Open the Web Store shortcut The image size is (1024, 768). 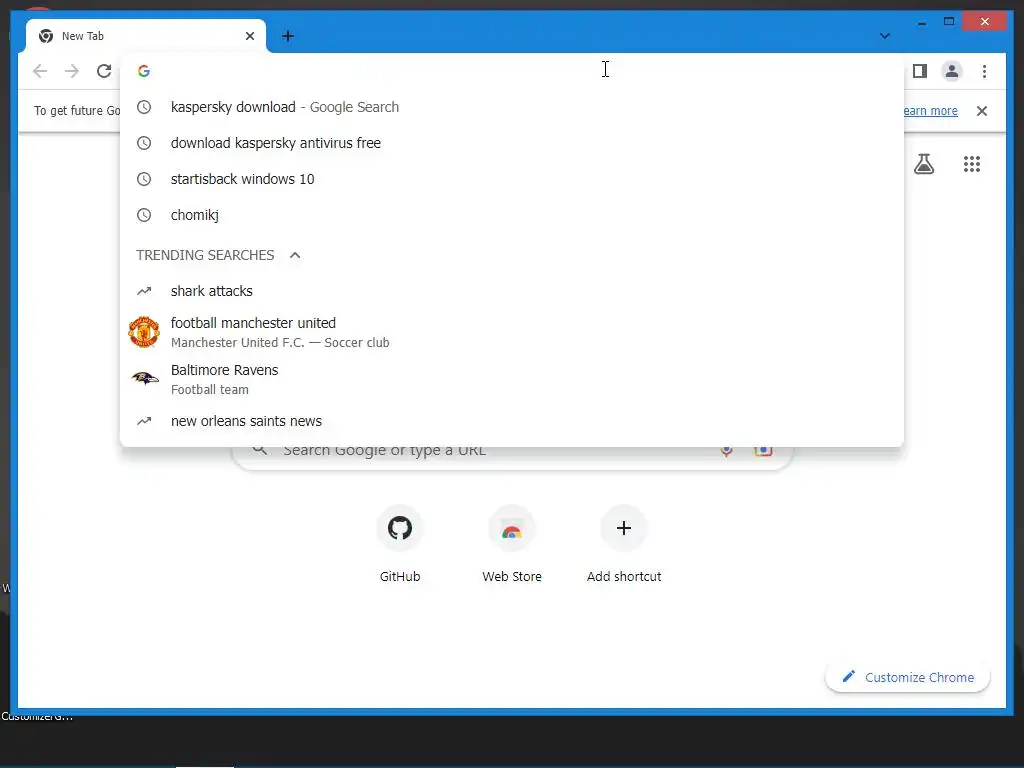512,543
